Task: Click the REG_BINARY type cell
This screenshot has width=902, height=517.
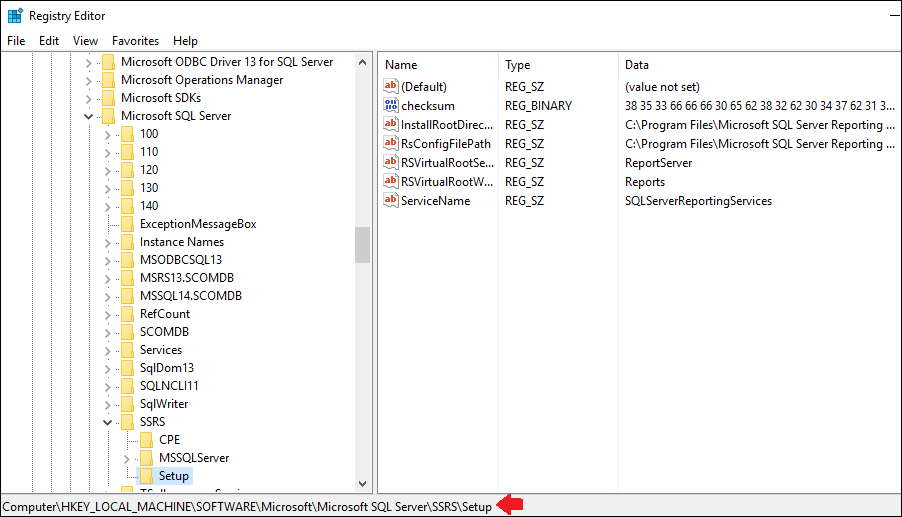Action: (538, 106)
